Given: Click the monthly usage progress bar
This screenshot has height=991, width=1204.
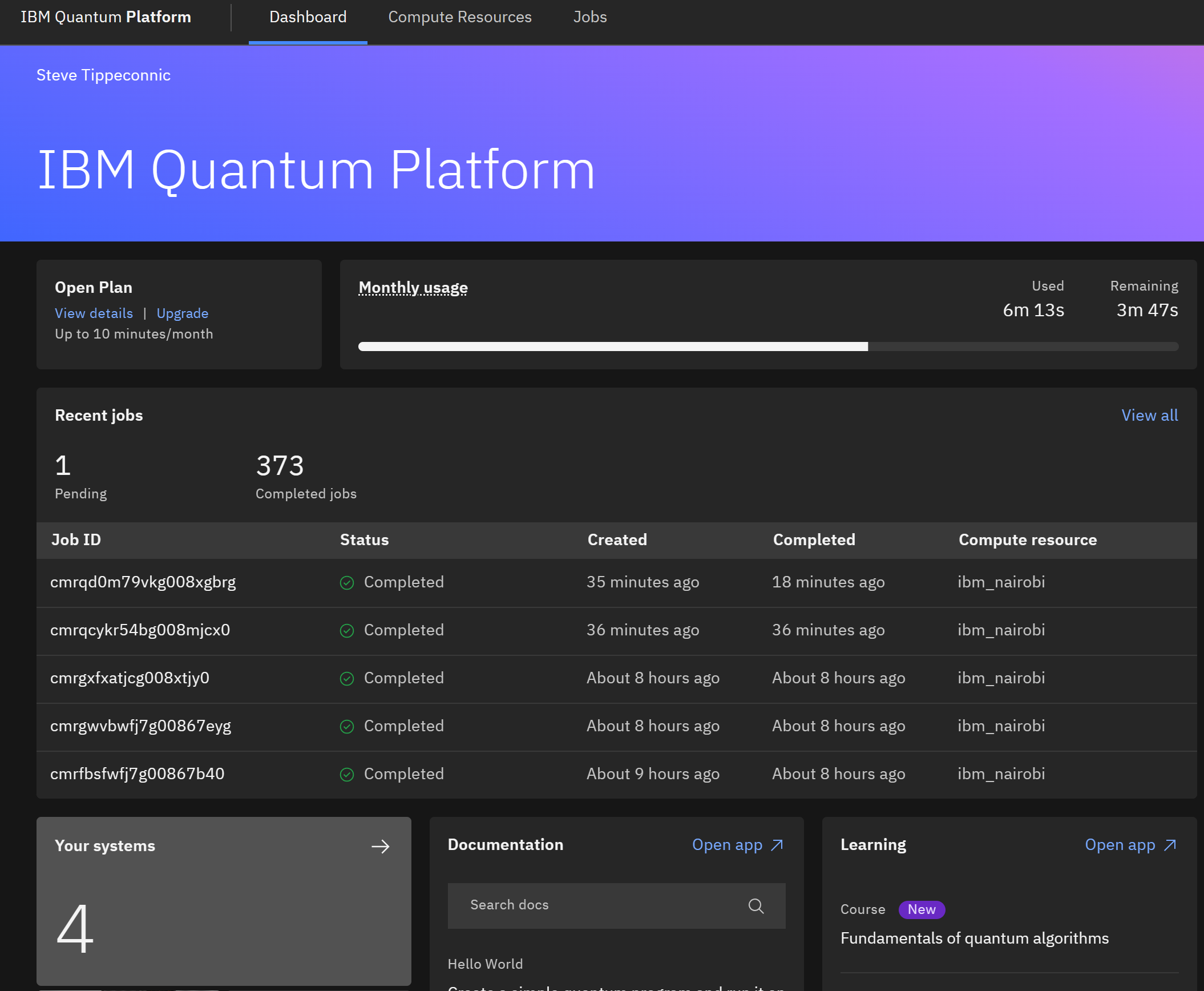Looking at the screenshot, I should tap(768, 347).
